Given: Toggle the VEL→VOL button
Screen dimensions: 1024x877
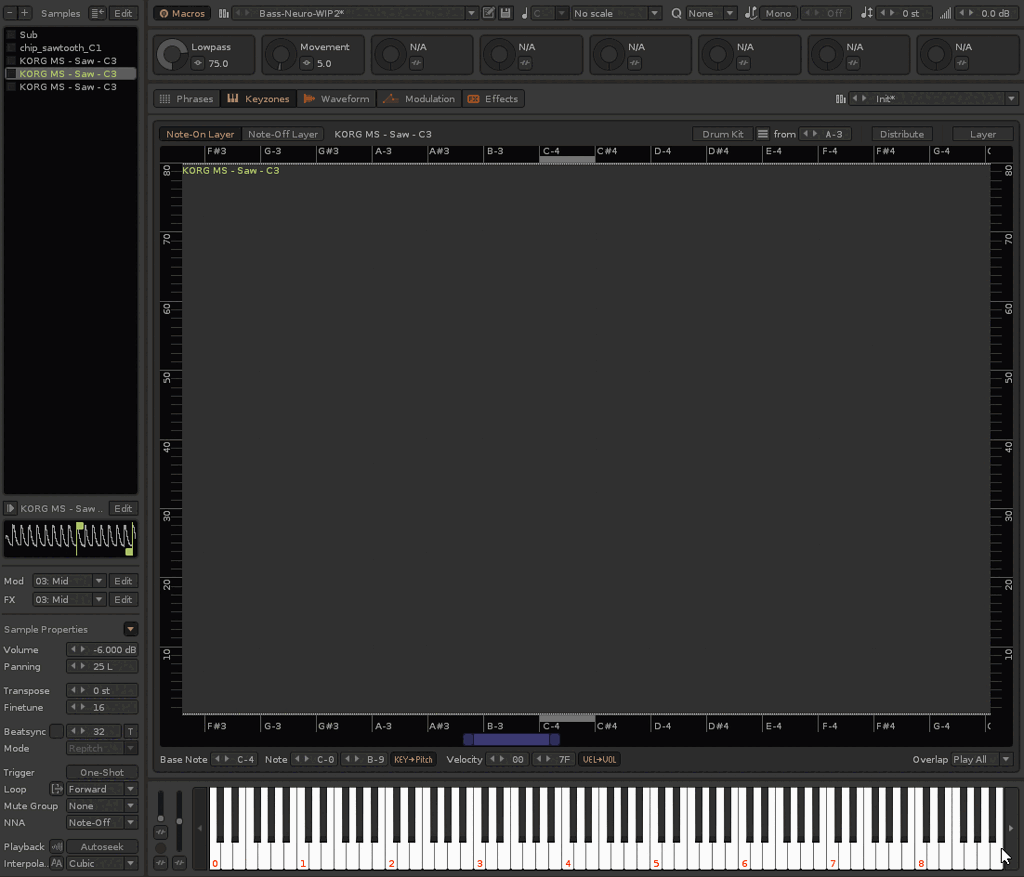Looking at the screenshot, I should pyautogui.click(x=599, y=759).
